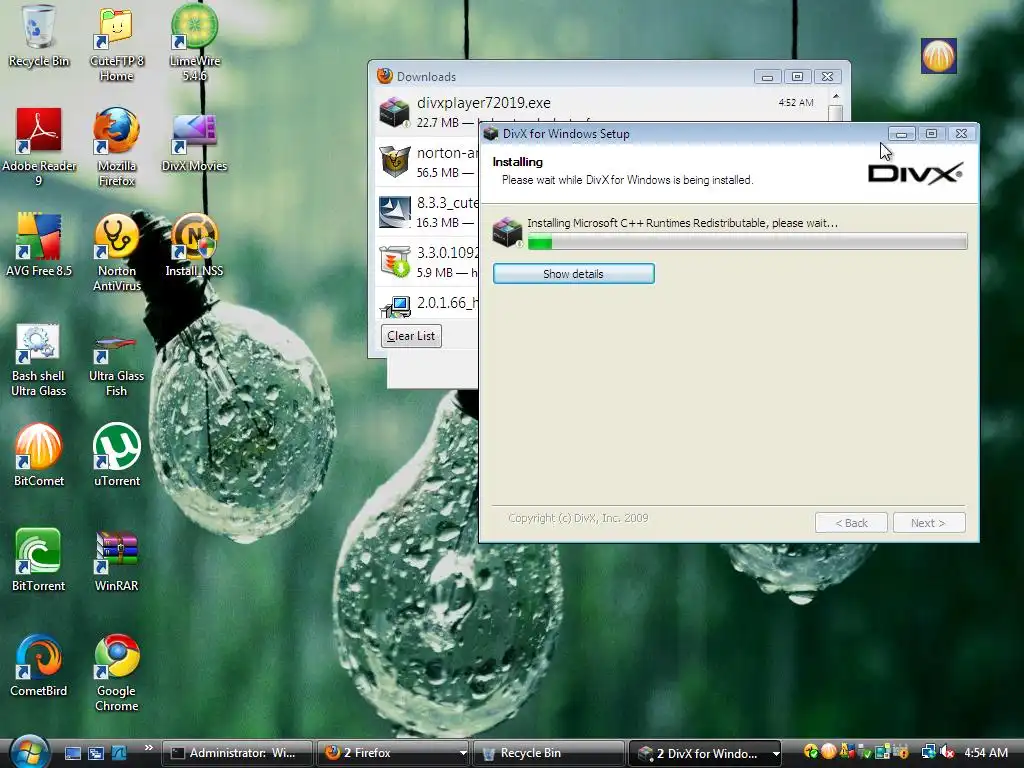The image size is (1024, 768).
Task: Launch the AVG Free 8.5 shortcut
Action: (x=39, y=245)
